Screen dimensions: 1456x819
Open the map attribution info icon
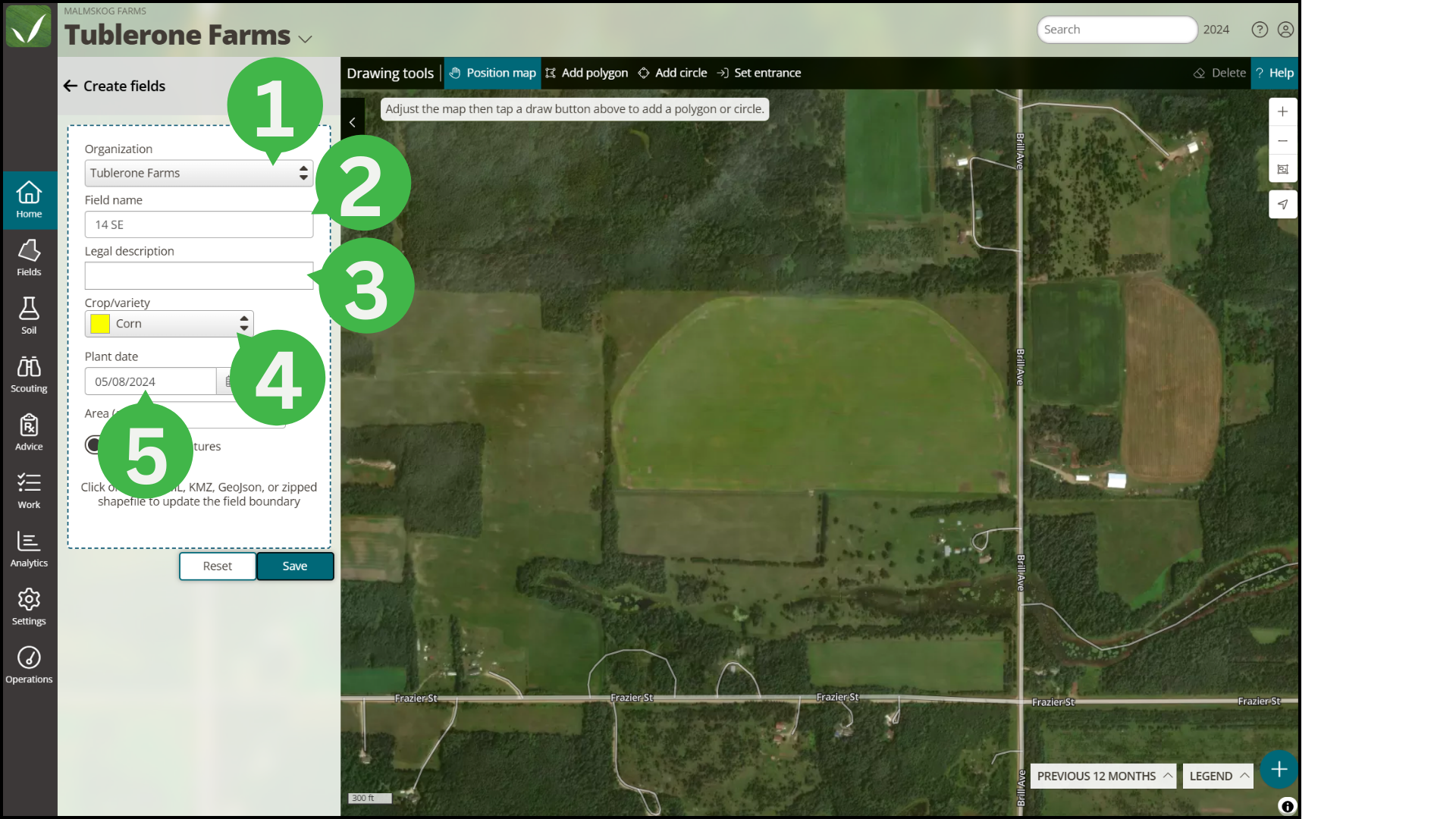[1287, 806]
